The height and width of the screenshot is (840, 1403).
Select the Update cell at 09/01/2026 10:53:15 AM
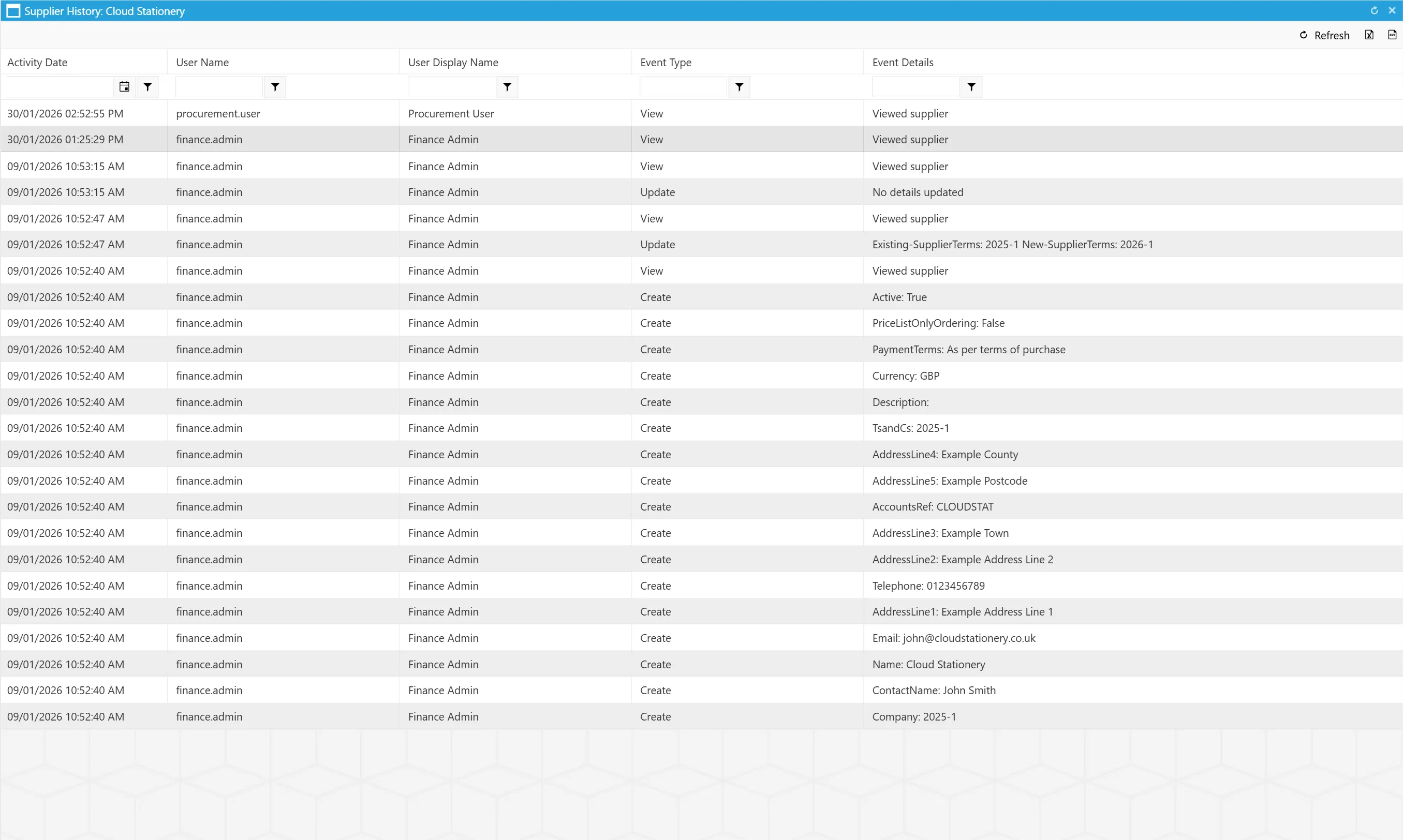click(747, 192)
